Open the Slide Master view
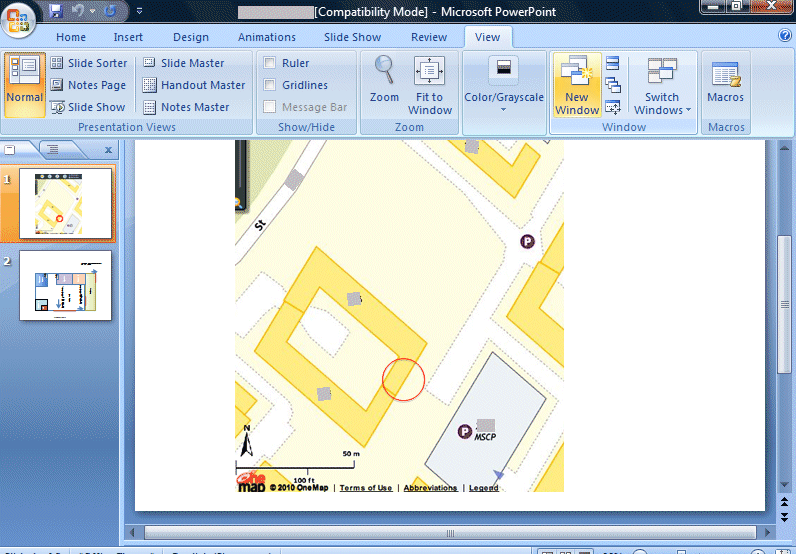Viewport: 796px width, 554px height. coord(183,63)
